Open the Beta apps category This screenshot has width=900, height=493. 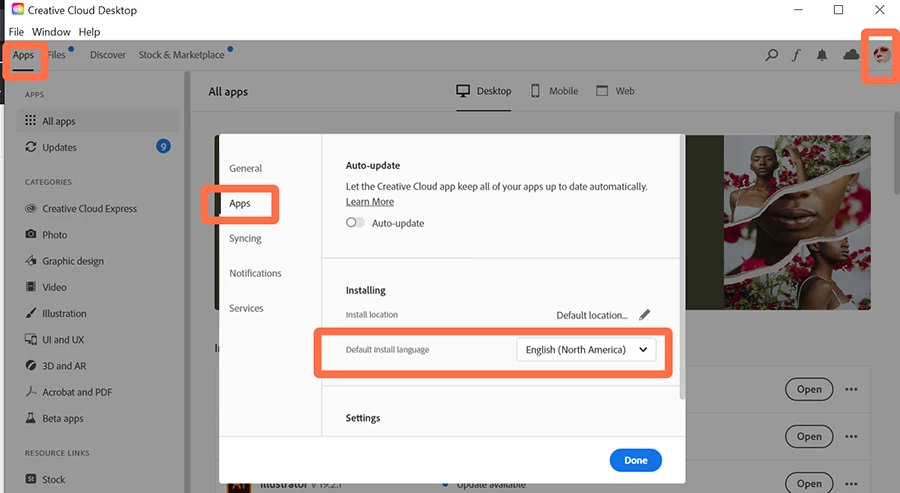(55, 418)
